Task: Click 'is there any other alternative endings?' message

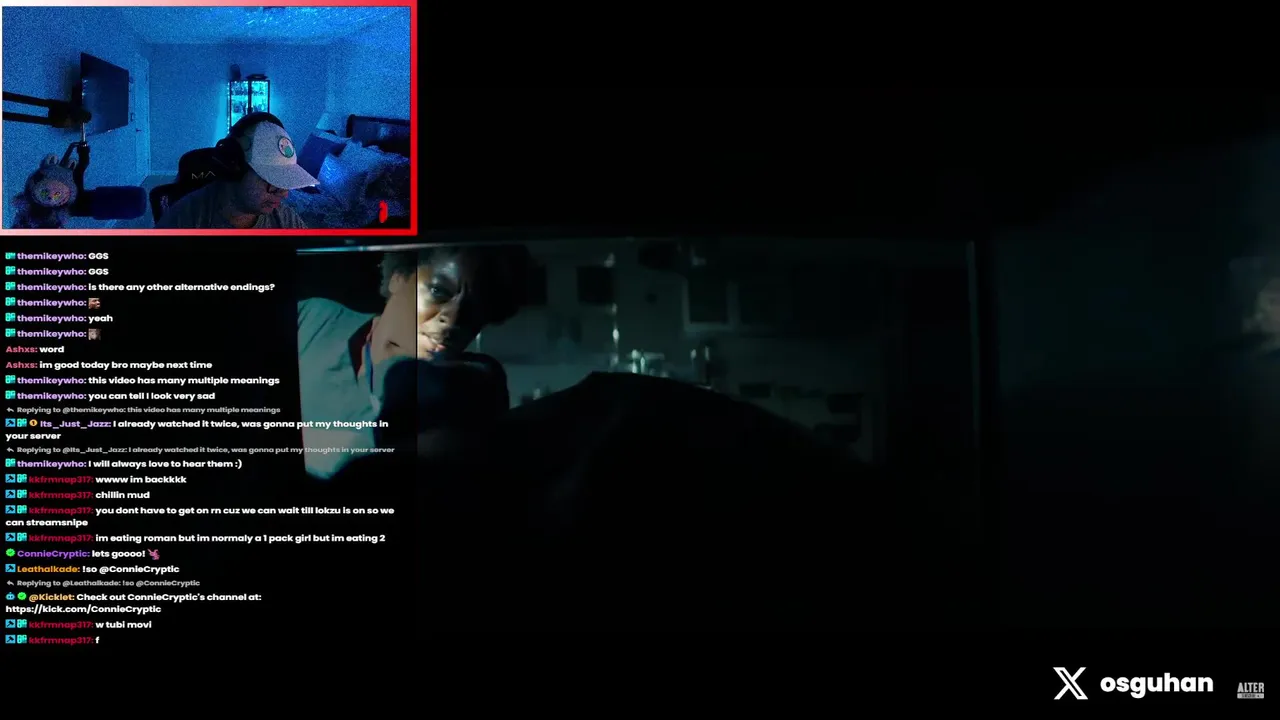Action: [181, 287]
